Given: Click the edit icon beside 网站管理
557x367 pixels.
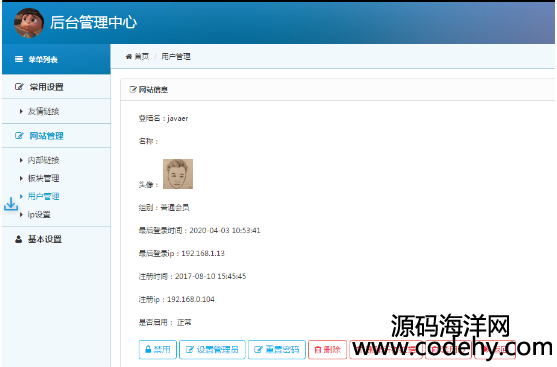Looking at the screenshot, I should pyautogui.click(x=19, y=136).
